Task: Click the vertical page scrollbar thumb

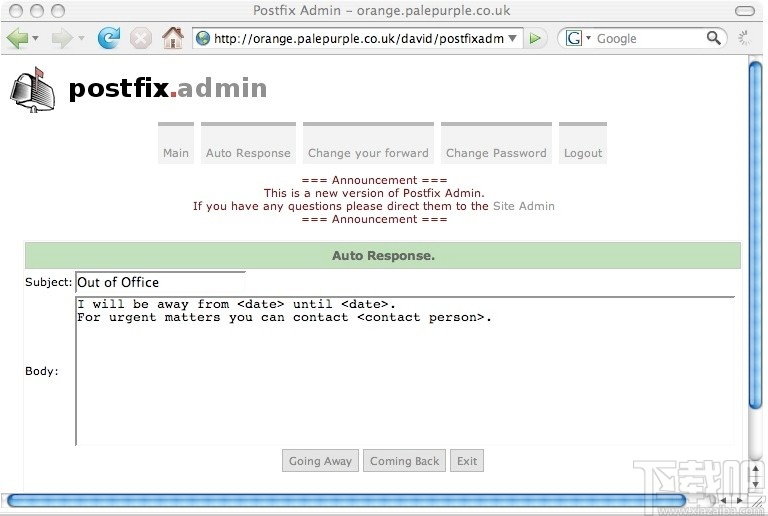Action: click(x=756, y=235)
